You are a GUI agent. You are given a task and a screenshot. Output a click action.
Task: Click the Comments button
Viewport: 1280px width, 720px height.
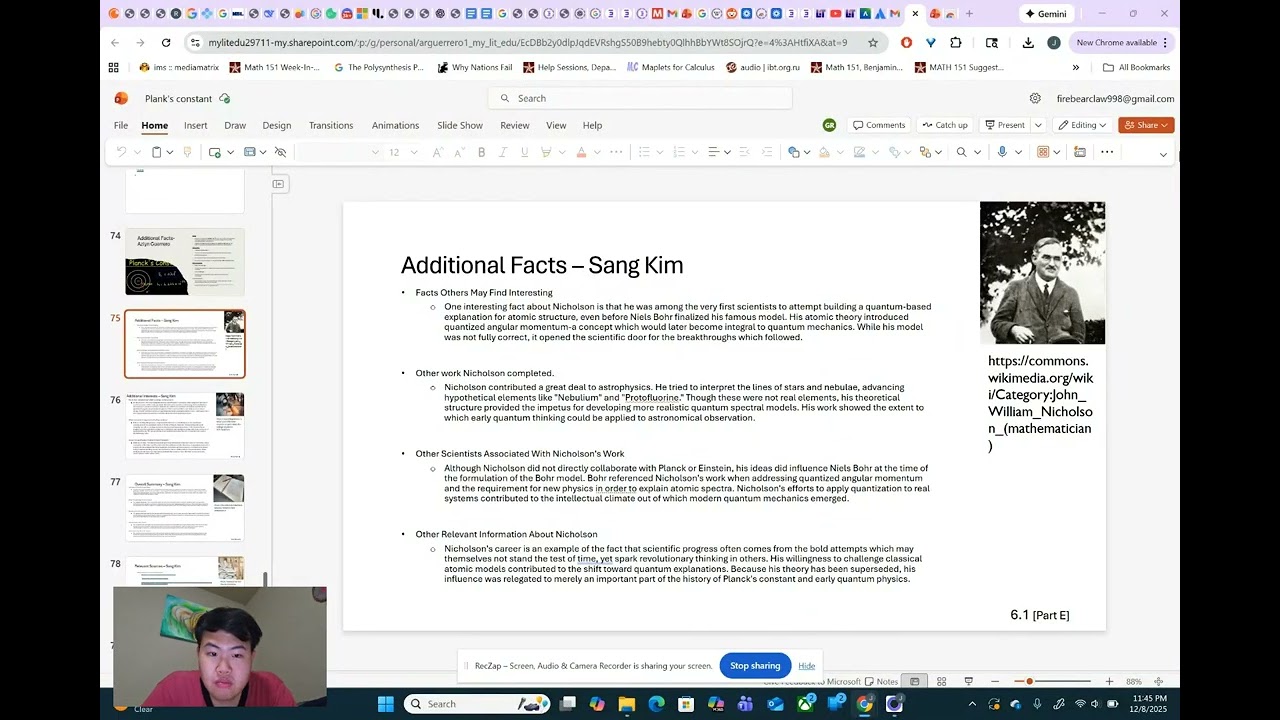pyautogui.click(x=879, y=125)
